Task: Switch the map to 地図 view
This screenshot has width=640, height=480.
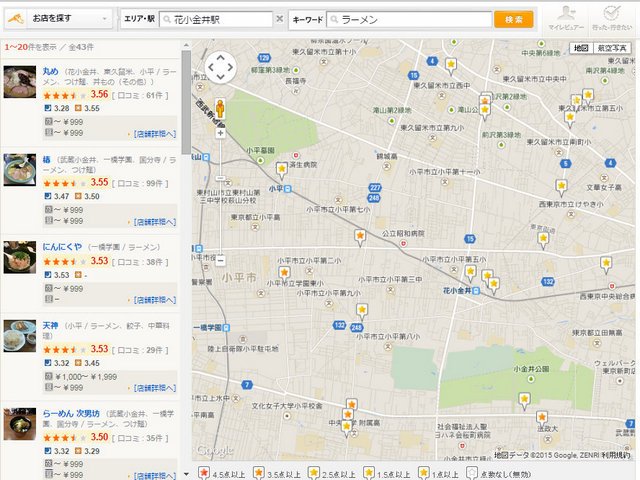Action: tap(581, 48)
